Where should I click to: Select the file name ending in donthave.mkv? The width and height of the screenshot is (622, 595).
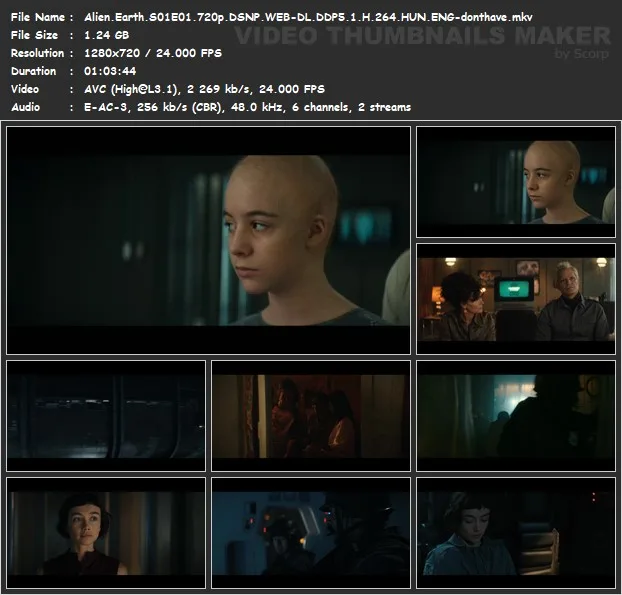pos(308,17)
